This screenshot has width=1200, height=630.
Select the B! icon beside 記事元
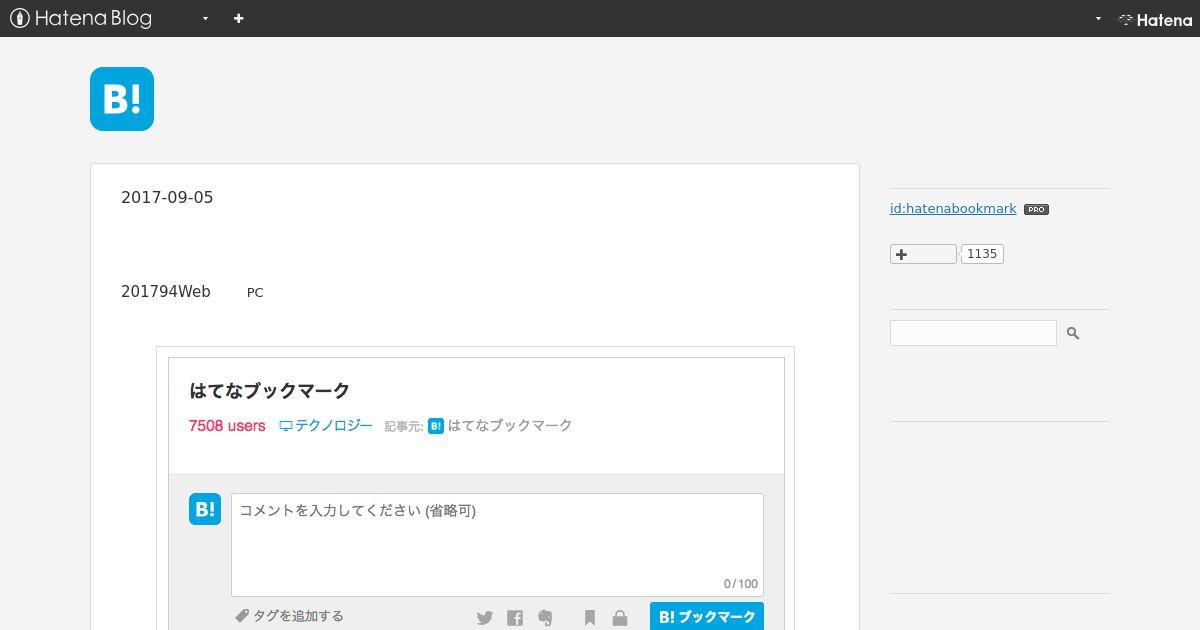[x=436, y=426]
